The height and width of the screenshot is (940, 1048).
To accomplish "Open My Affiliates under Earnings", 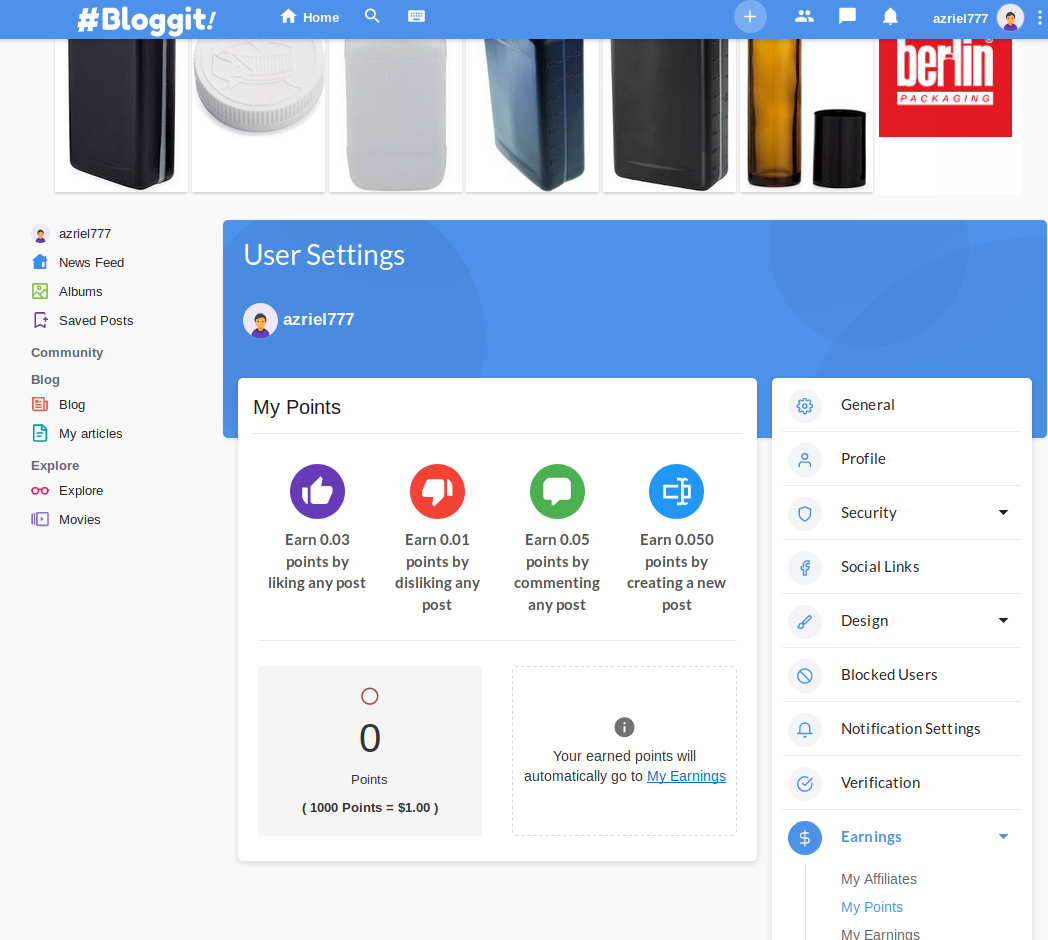I will point(878,879).
